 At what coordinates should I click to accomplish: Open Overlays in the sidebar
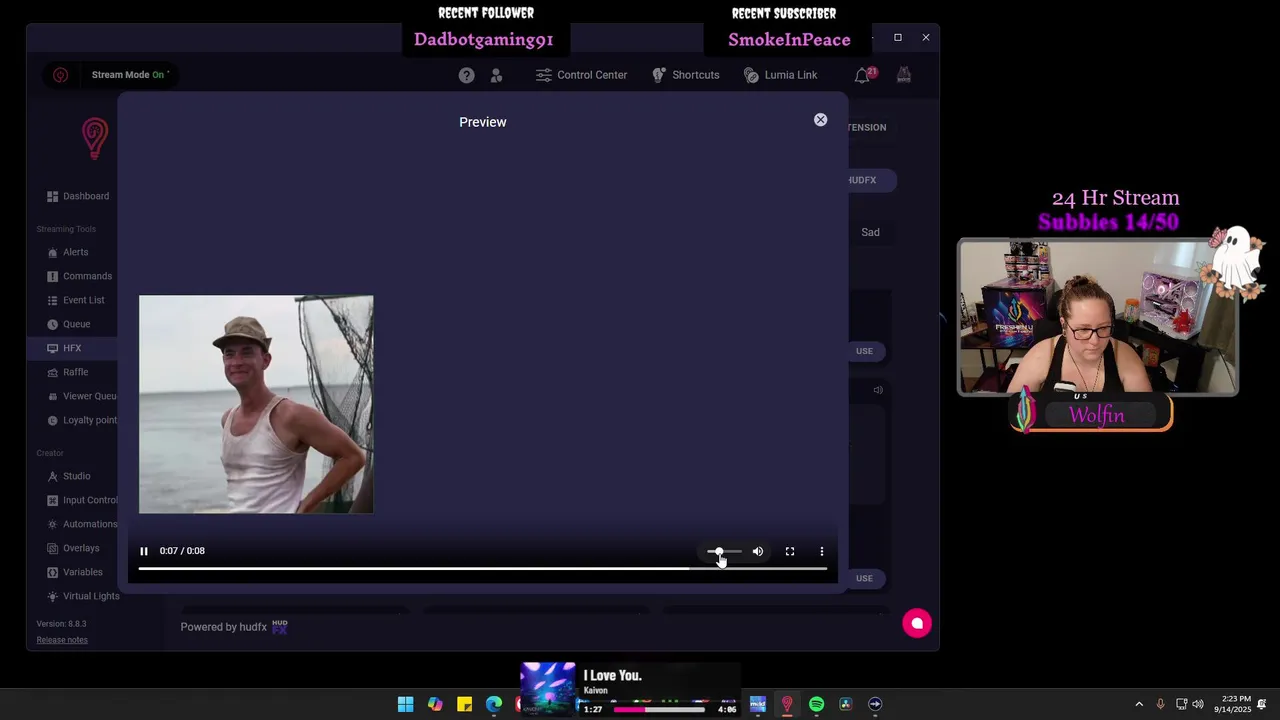click(73, 548)
